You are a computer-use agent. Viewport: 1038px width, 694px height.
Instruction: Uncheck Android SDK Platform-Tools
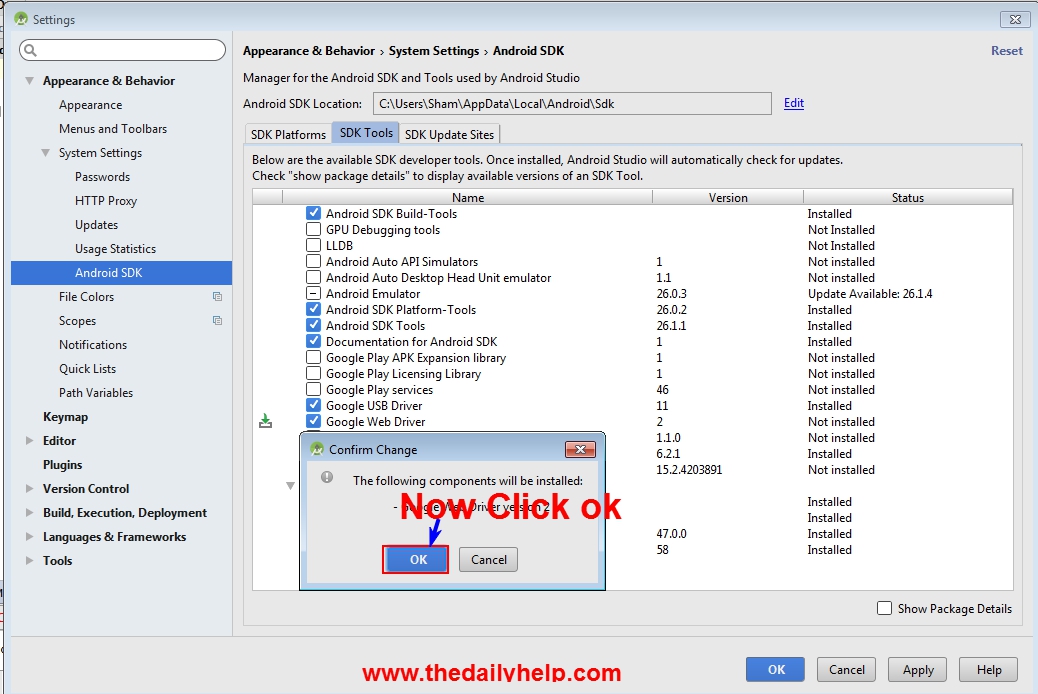[x=314, y=309]
